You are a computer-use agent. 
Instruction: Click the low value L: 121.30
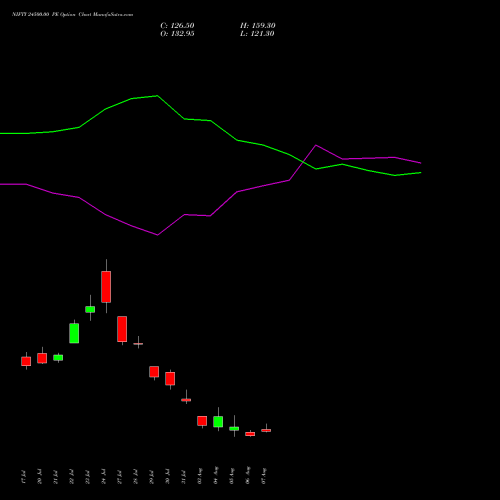(x=257, y=34)
